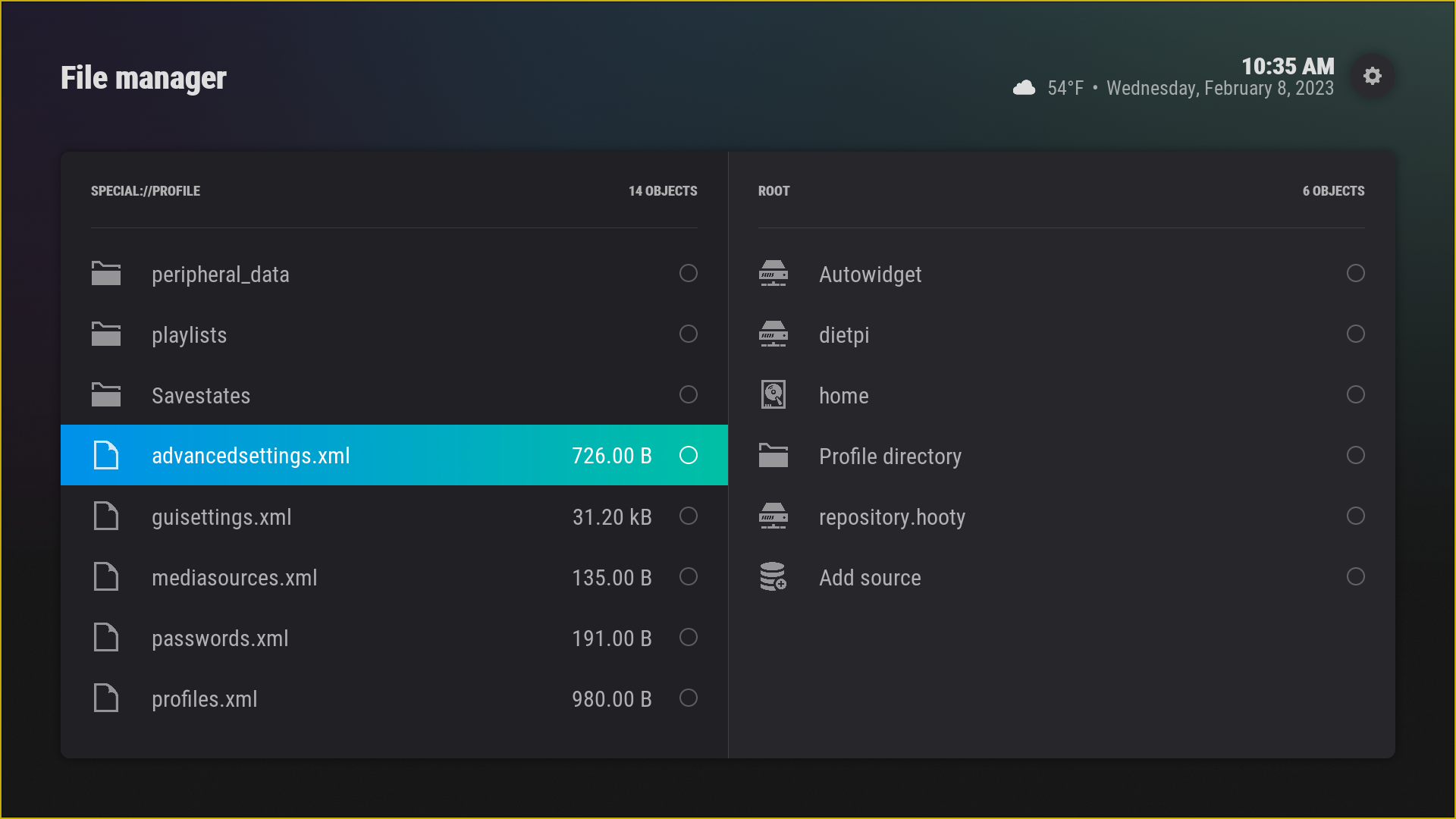Image resolution: width=1456 pixels, height=819 pixels.
Task: Click the Add source database icon
Action: click(773, 576)
